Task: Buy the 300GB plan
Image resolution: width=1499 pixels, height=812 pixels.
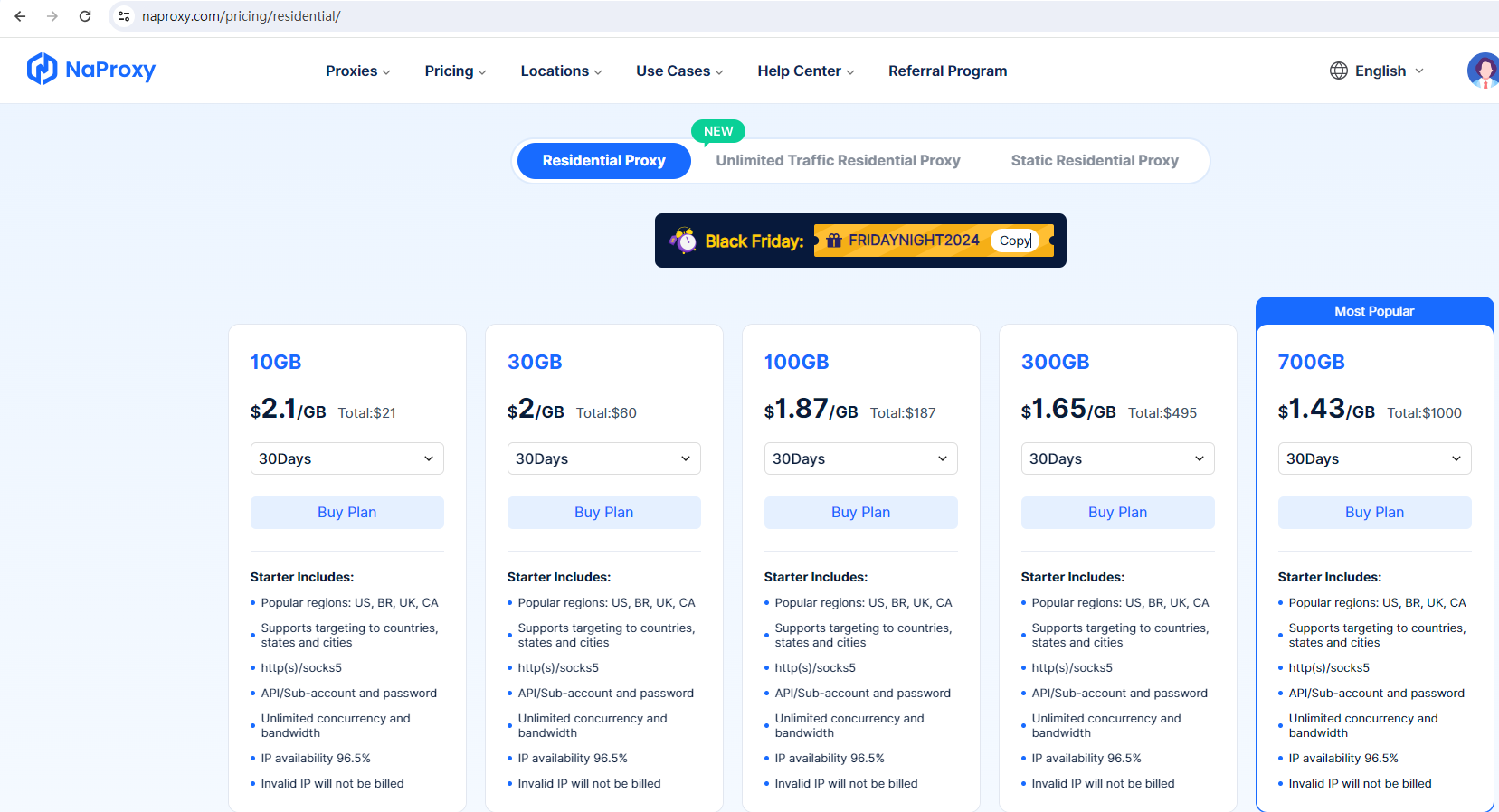Action: pos(1118,513)
